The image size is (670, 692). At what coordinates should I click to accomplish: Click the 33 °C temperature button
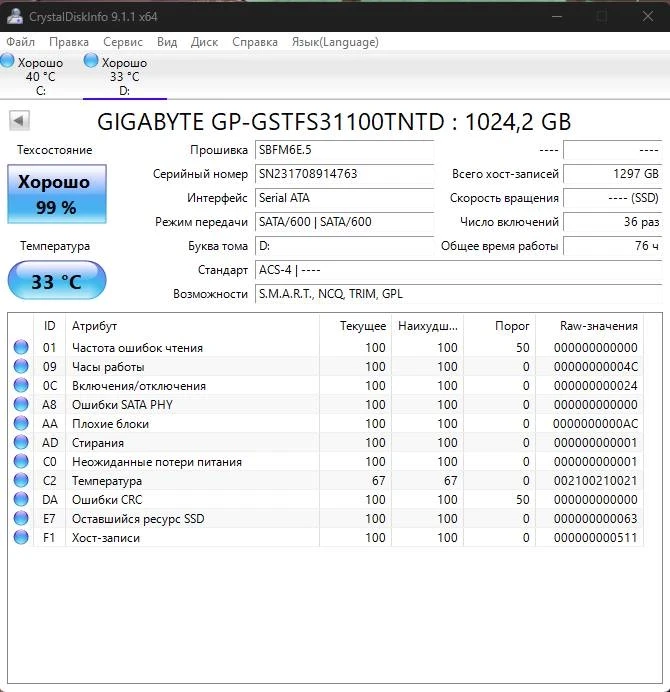[x=57, y=280]
